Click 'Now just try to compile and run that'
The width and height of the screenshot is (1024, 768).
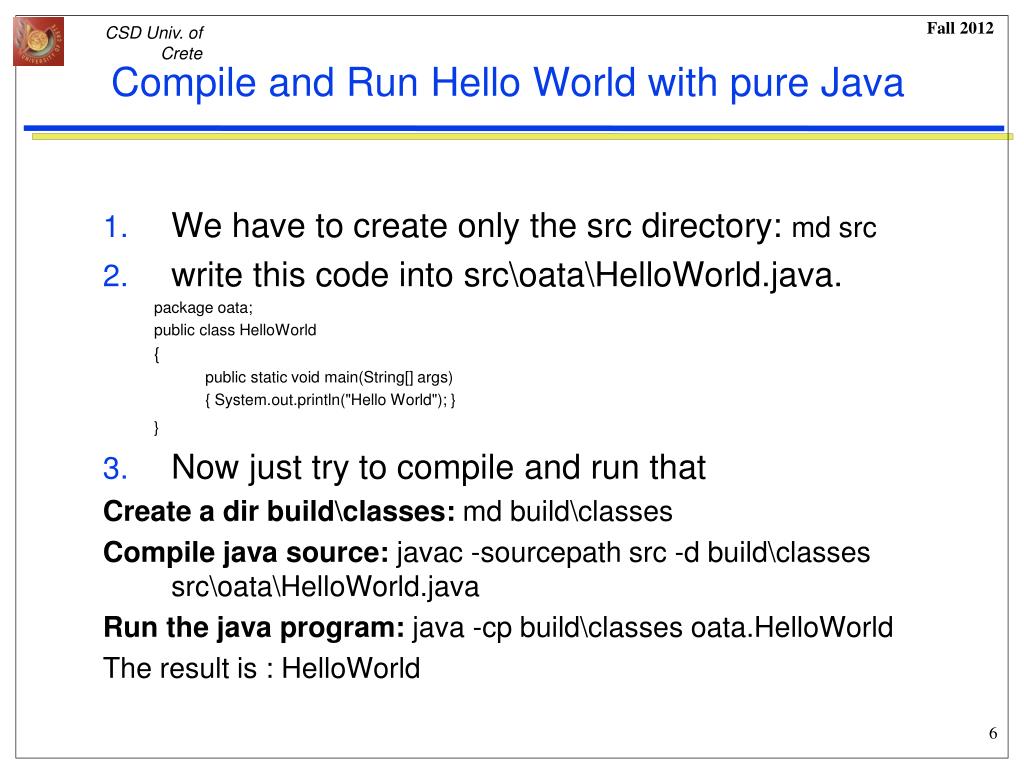tap(438, 468)
